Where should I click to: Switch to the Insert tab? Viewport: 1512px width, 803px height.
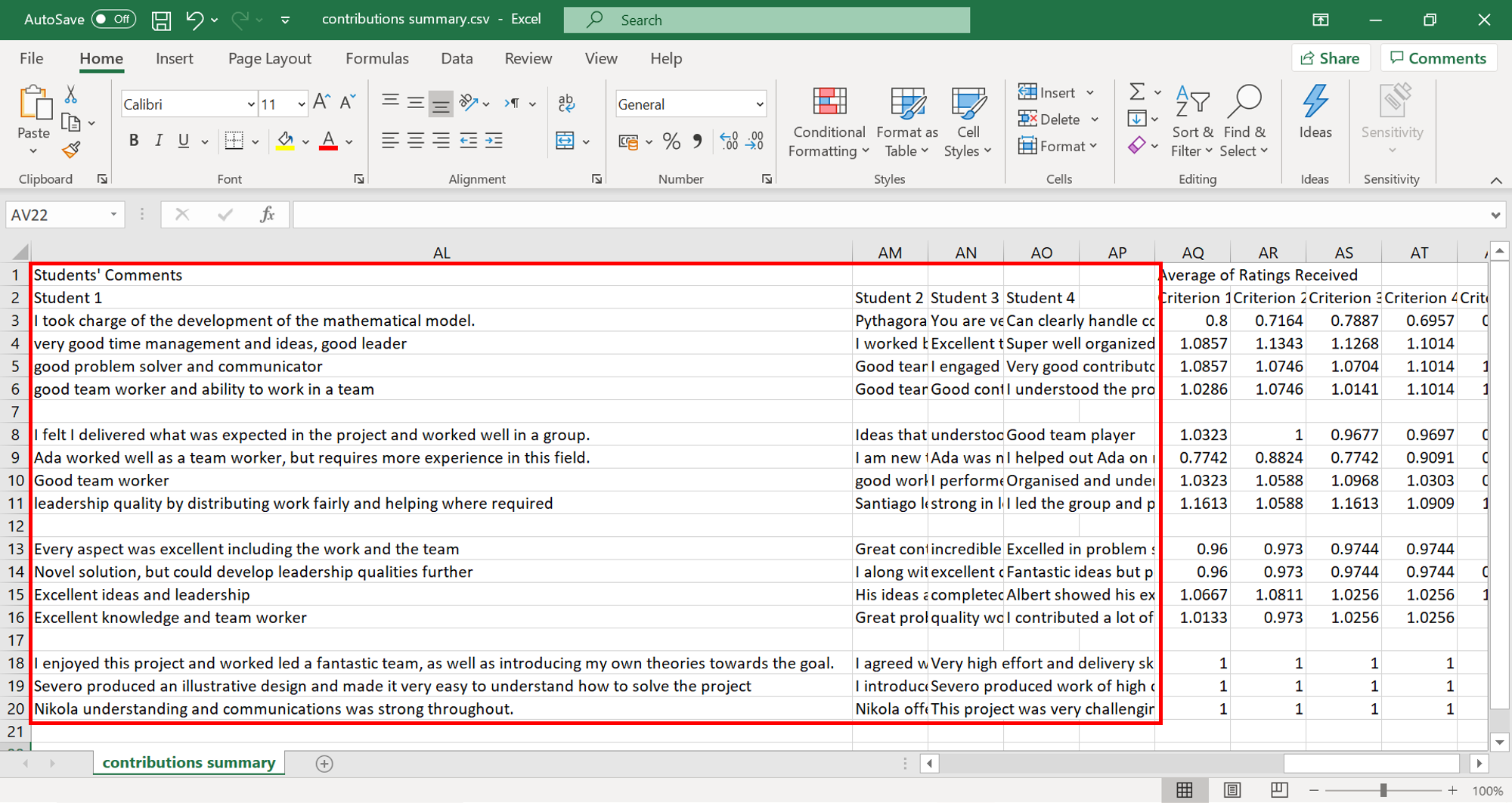(x=174, y=58)
